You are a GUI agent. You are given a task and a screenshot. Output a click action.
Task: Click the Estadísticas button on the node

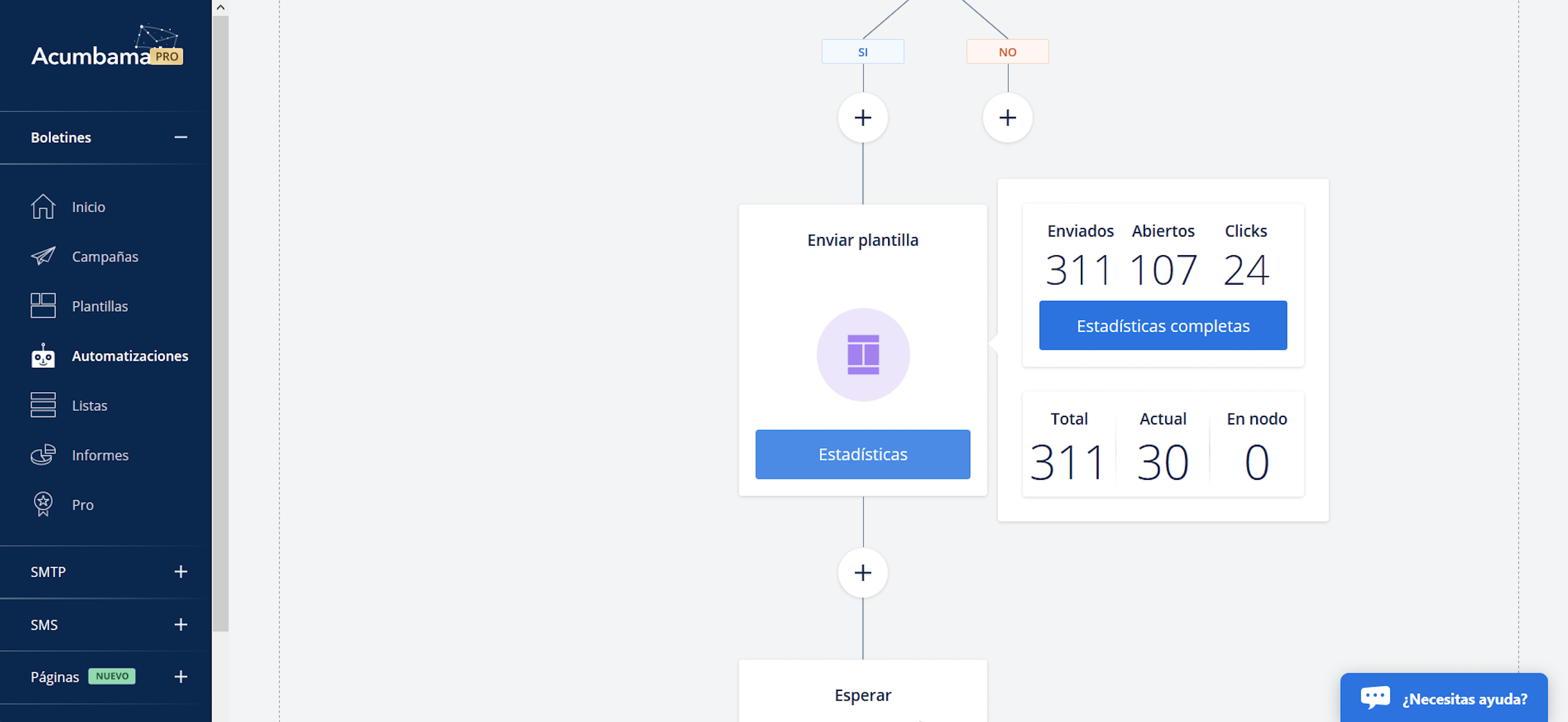863,454
